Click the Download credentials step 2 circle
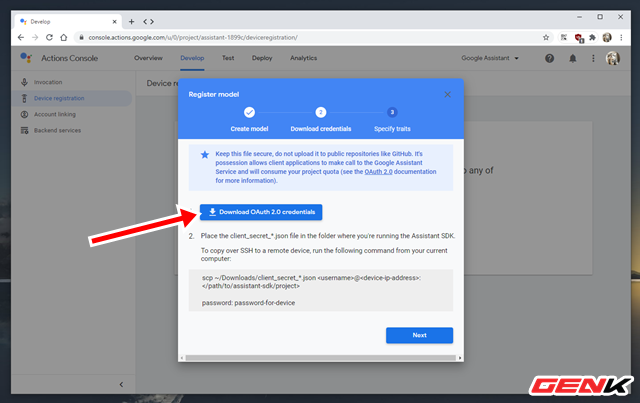The image size is (640, 403). point(320,112)
